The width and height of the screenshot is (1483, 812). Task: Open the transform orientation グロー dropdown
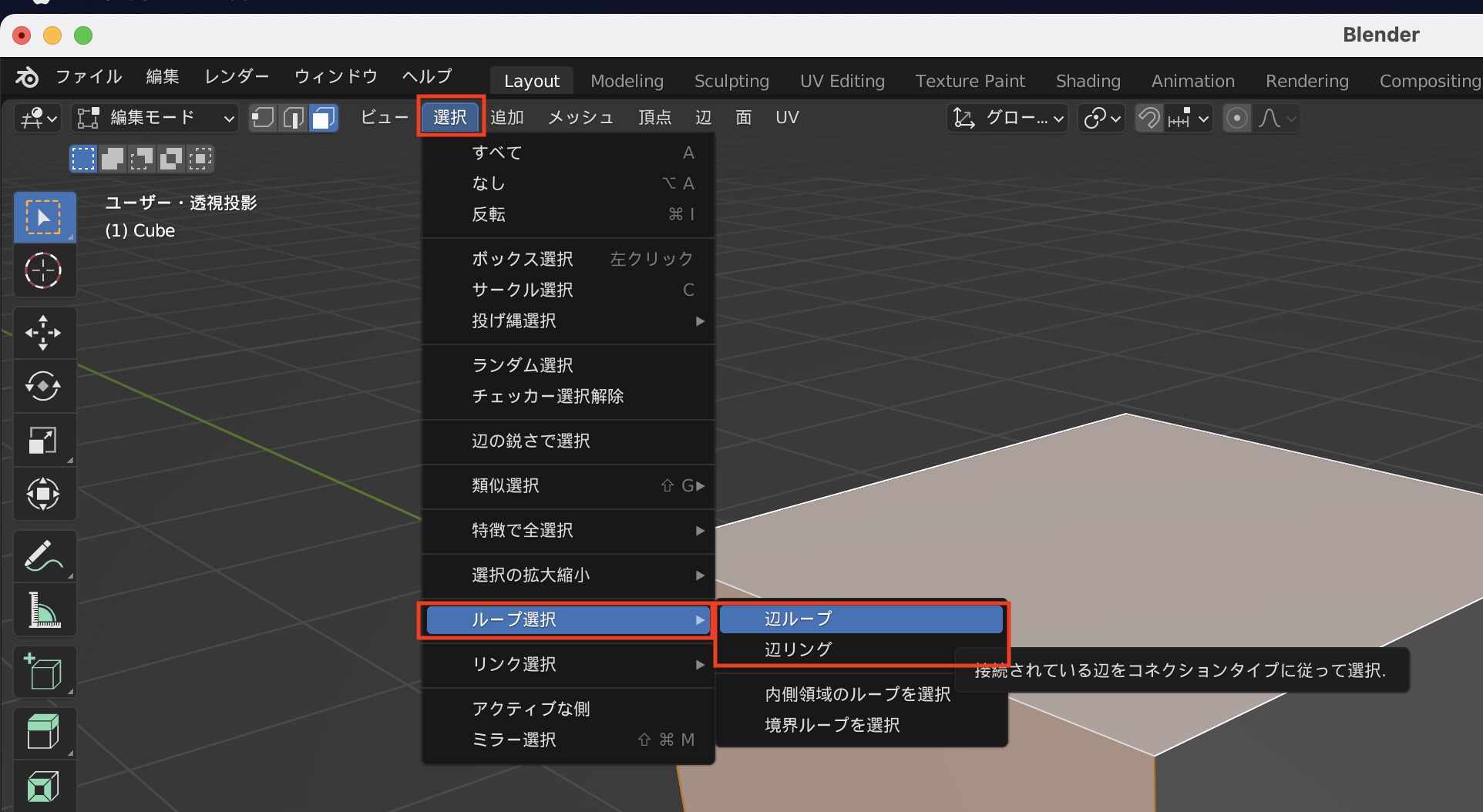[1007, 118]
